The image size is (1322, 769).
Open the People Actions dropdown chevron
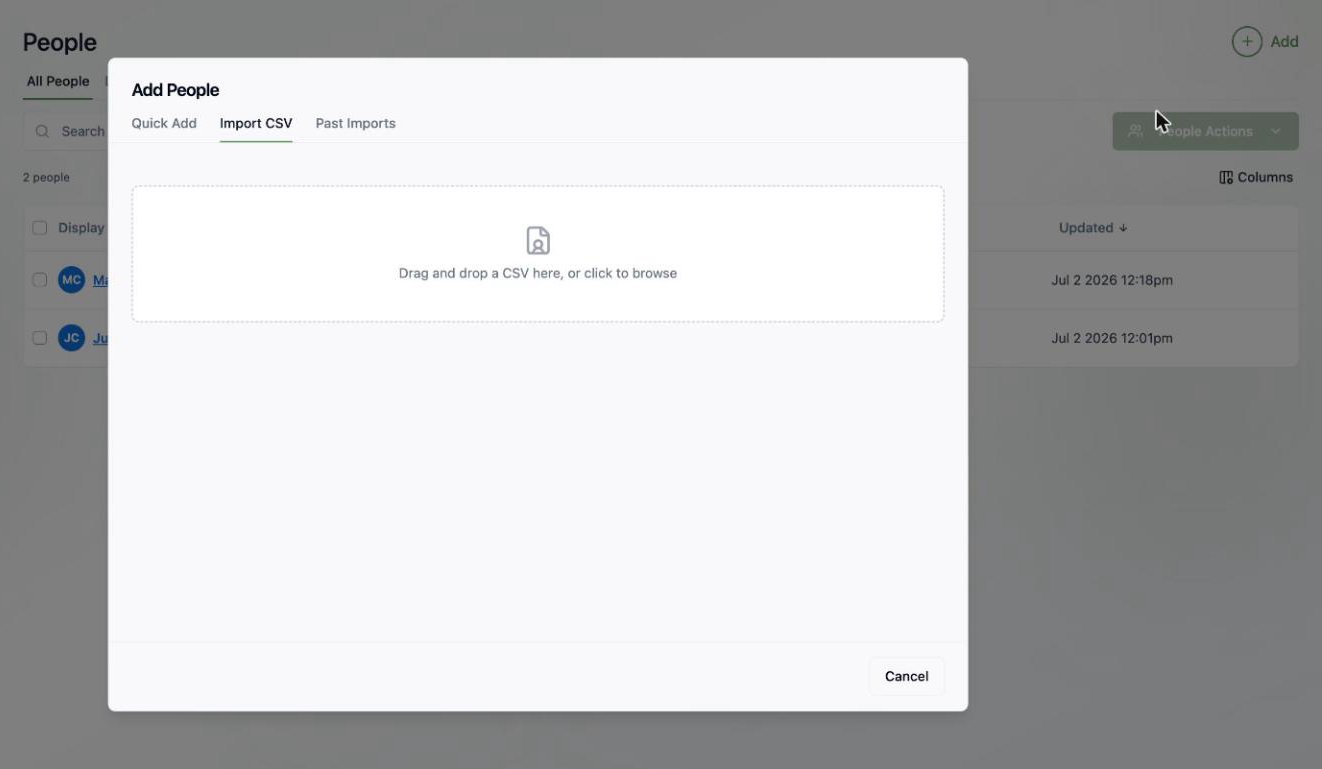point(1276,131)
